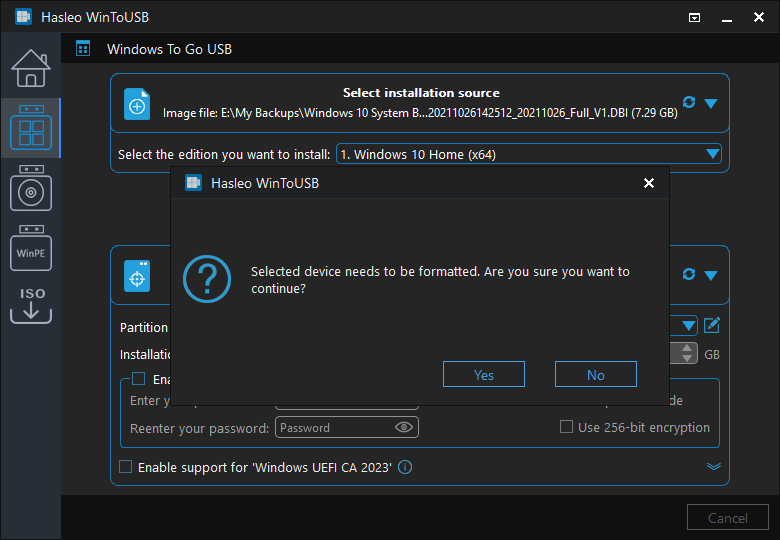Enable Use 256-bit encryption checkbox
This screenshot has width=780, height=540.
click(566, 427)
